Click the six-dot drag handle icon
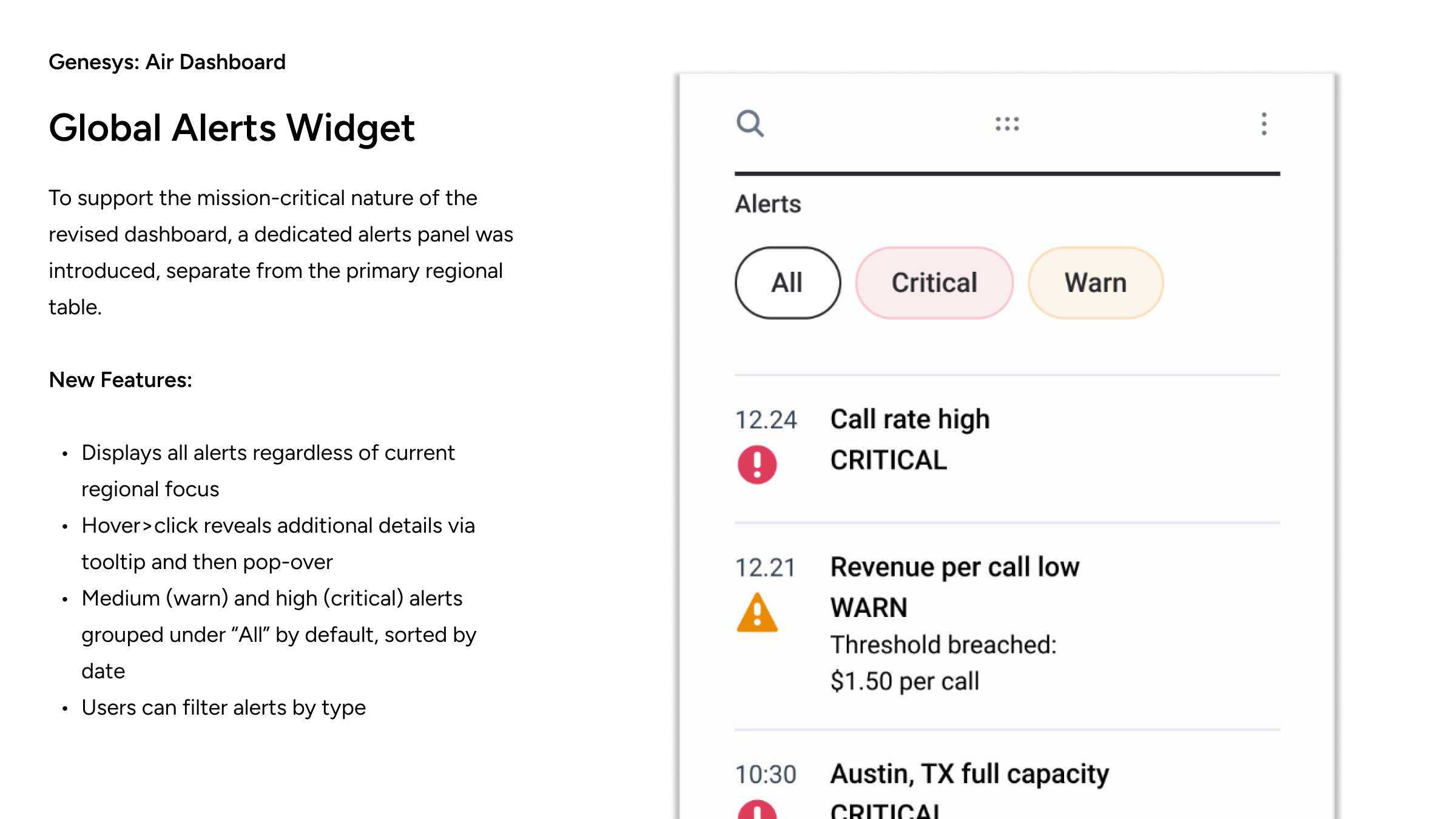This screenshot has width=1456, height=819. tap(1007, 124)
